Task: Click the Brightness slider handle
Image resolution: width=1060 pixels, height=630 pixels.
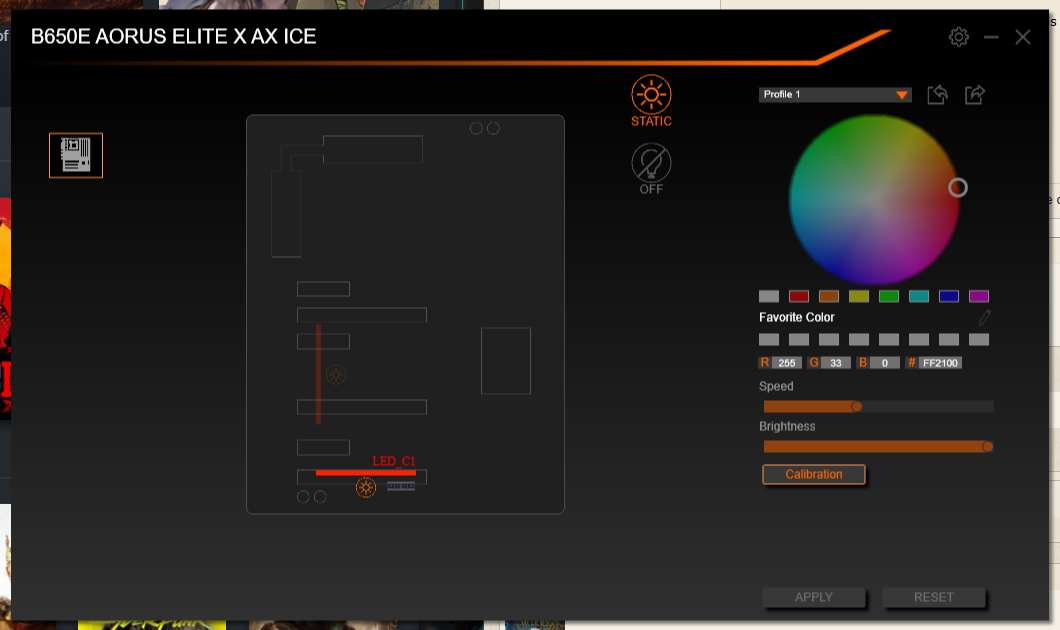Action: pyautogui.click(x=988, y=446)
